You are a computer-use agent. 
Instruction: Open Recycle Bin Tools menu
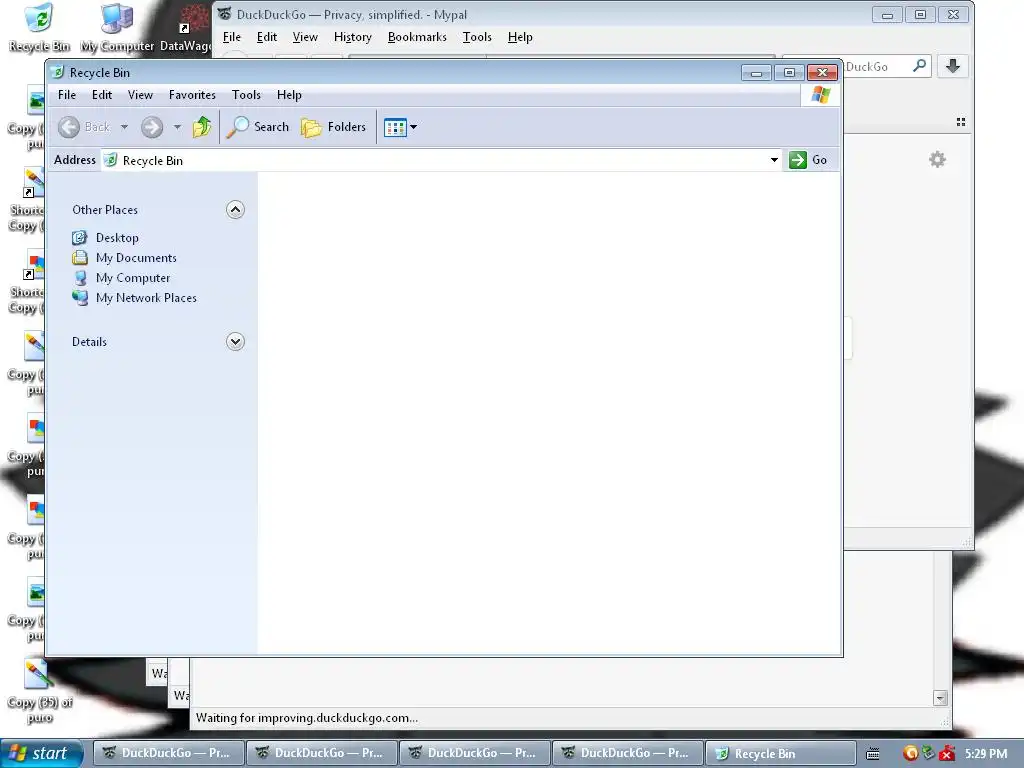(x=246, y=95)
